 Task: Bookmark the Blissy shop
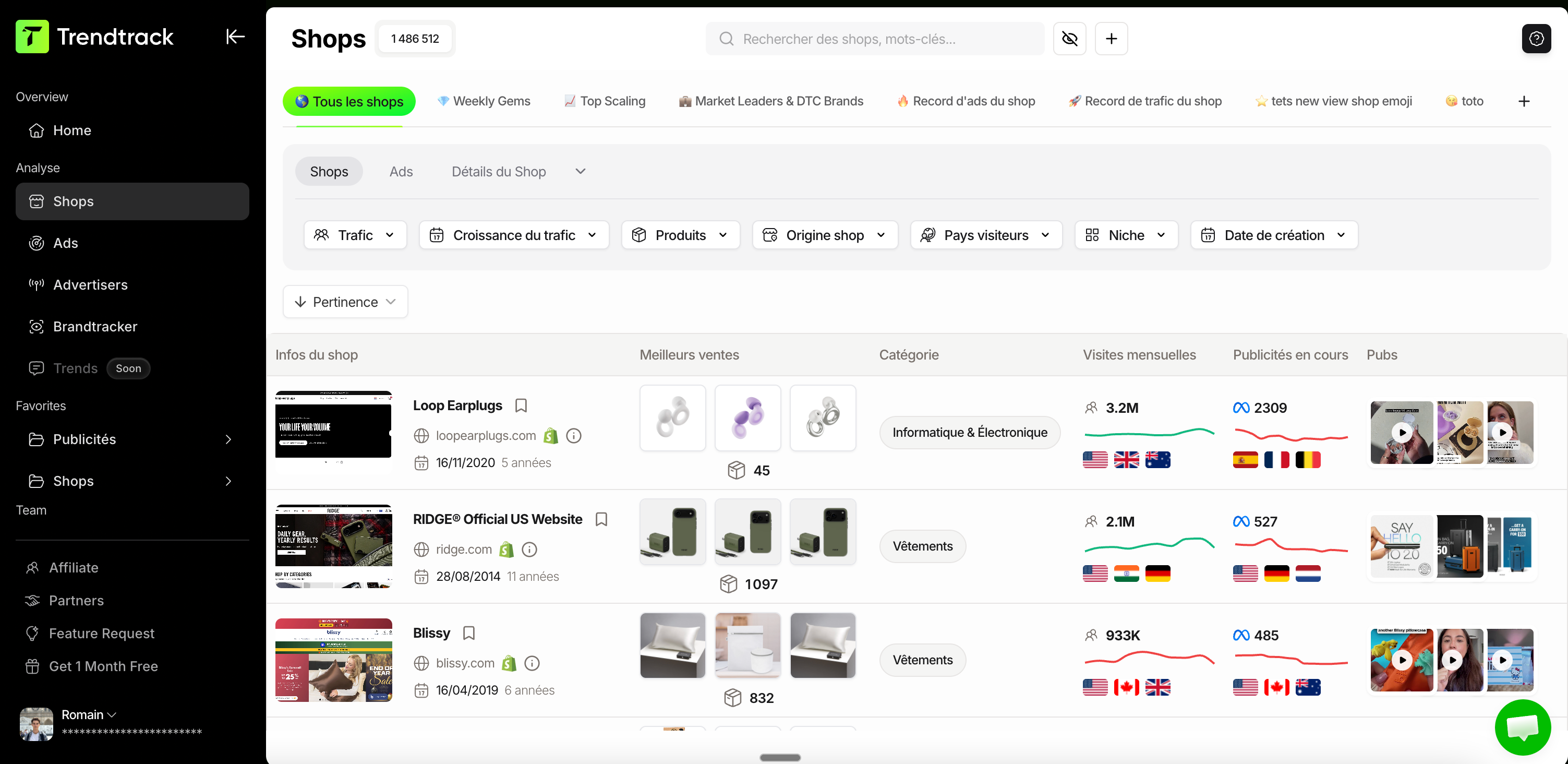[469, 633]
